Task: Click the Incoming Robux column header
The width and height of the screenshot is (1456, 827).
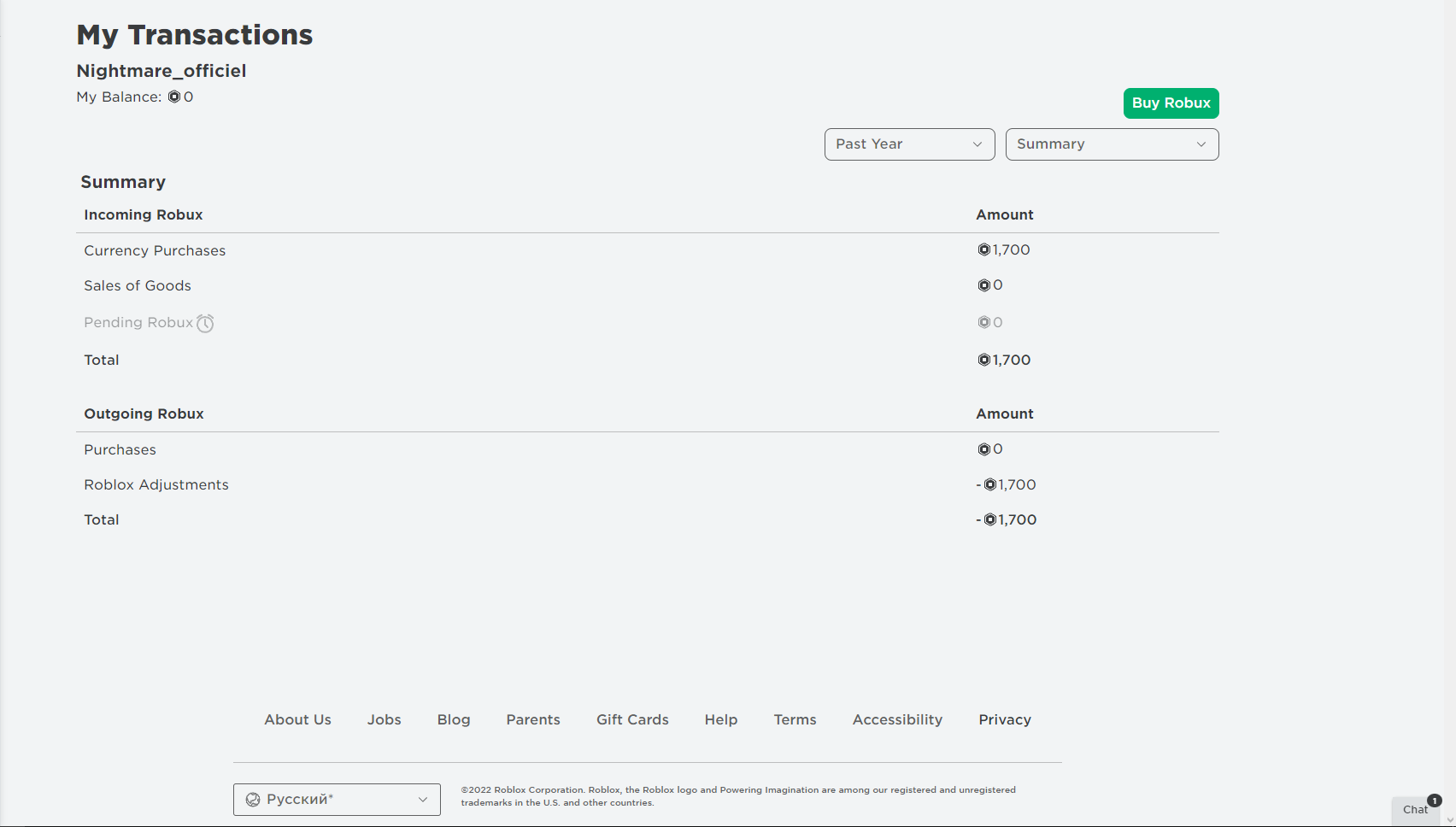Action: coord(144,215)
